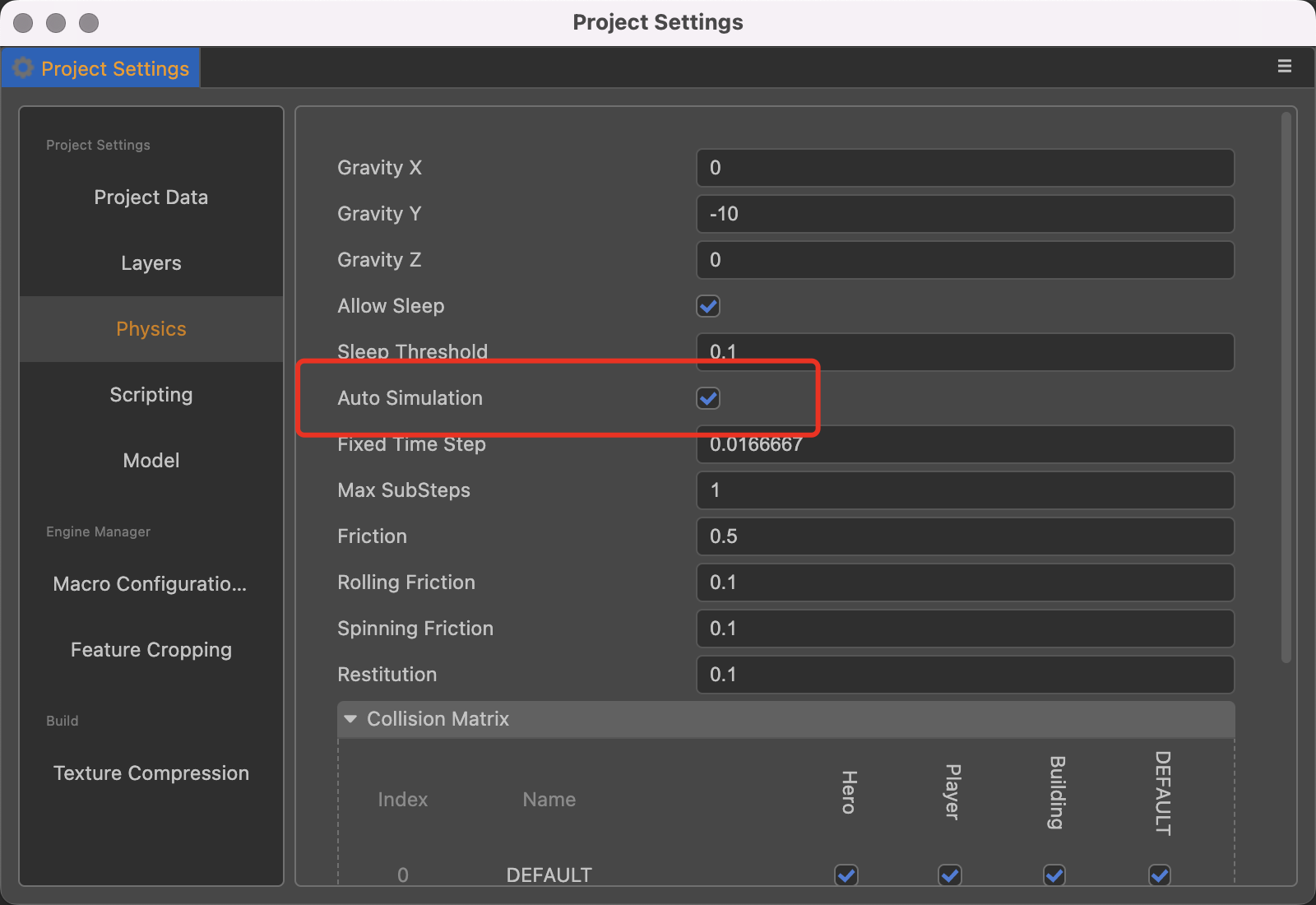Select Texture Compression in the sidebar
1316x905 pixels.
click(x=151, y=773)
